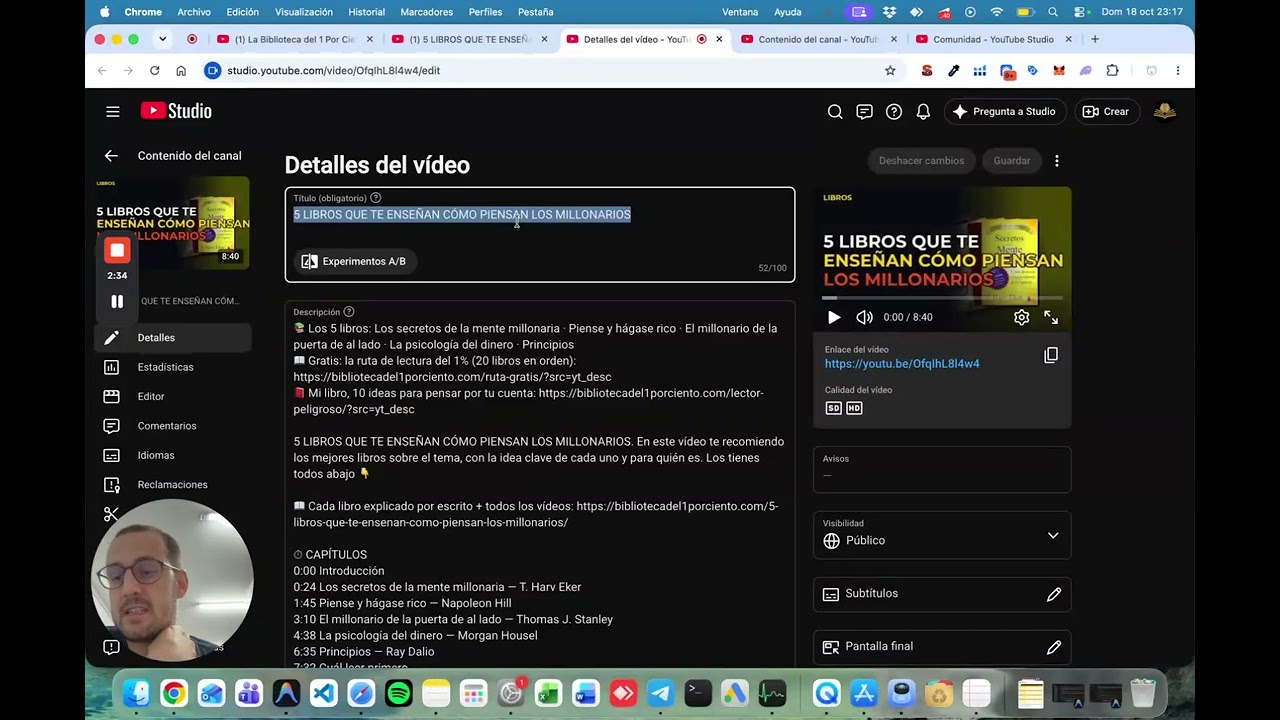This screenshot has height=720, width=1280.
Task: Click the sidebar video thumbnail
Action: [172, 223]
